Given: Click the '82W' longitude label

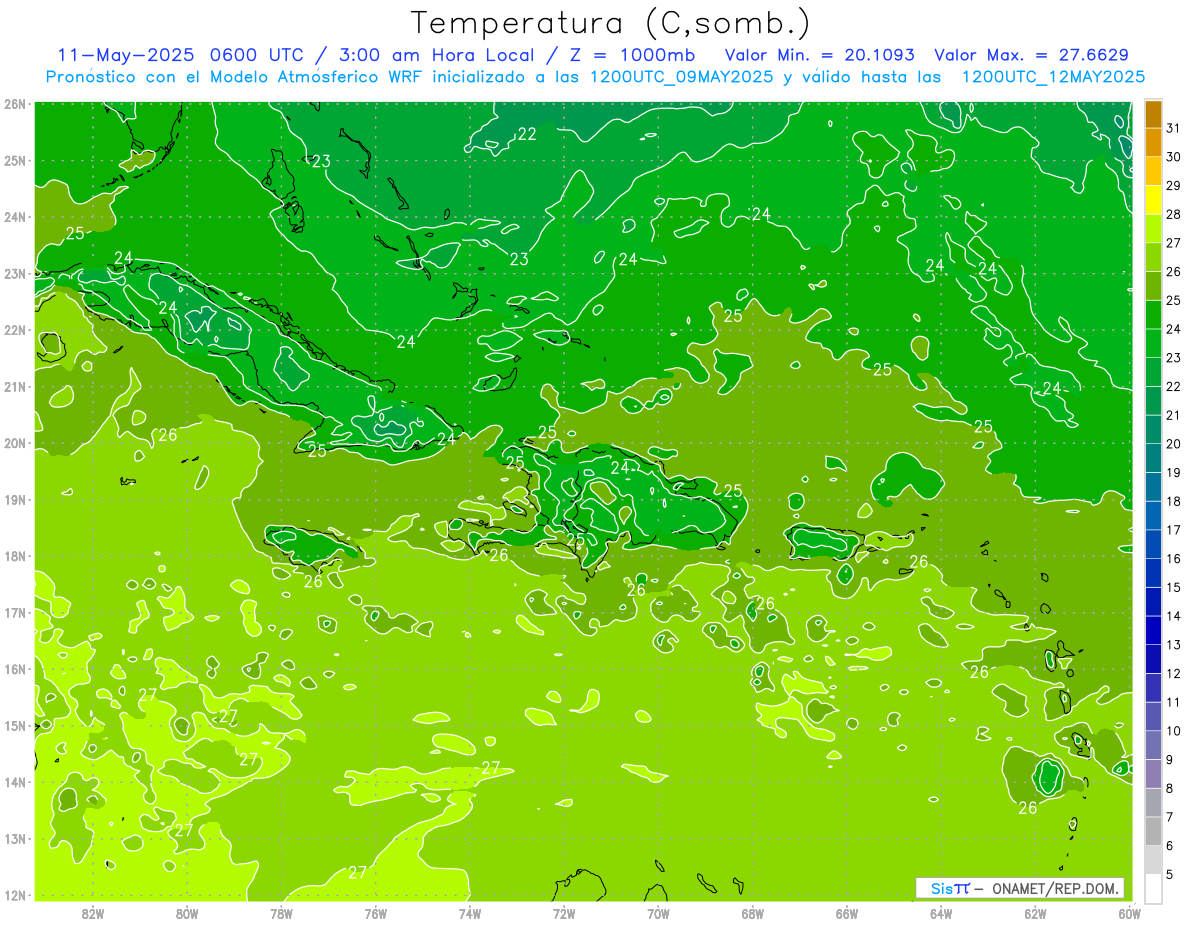Looking at the screenshot, I should 93,913.
